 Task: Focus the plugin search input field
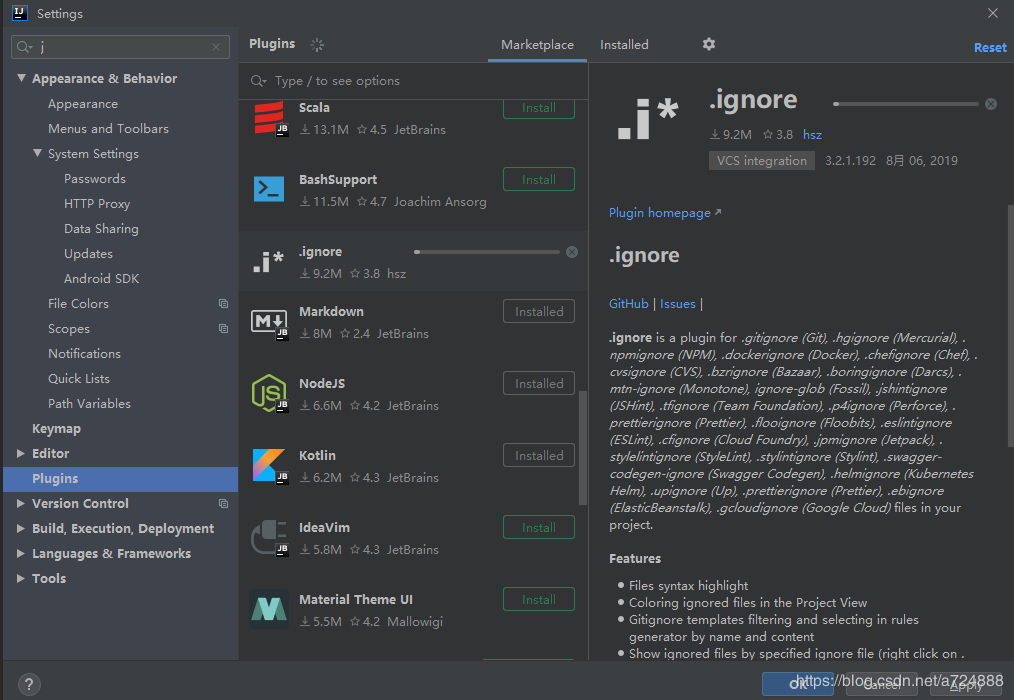tap(414, 81)
